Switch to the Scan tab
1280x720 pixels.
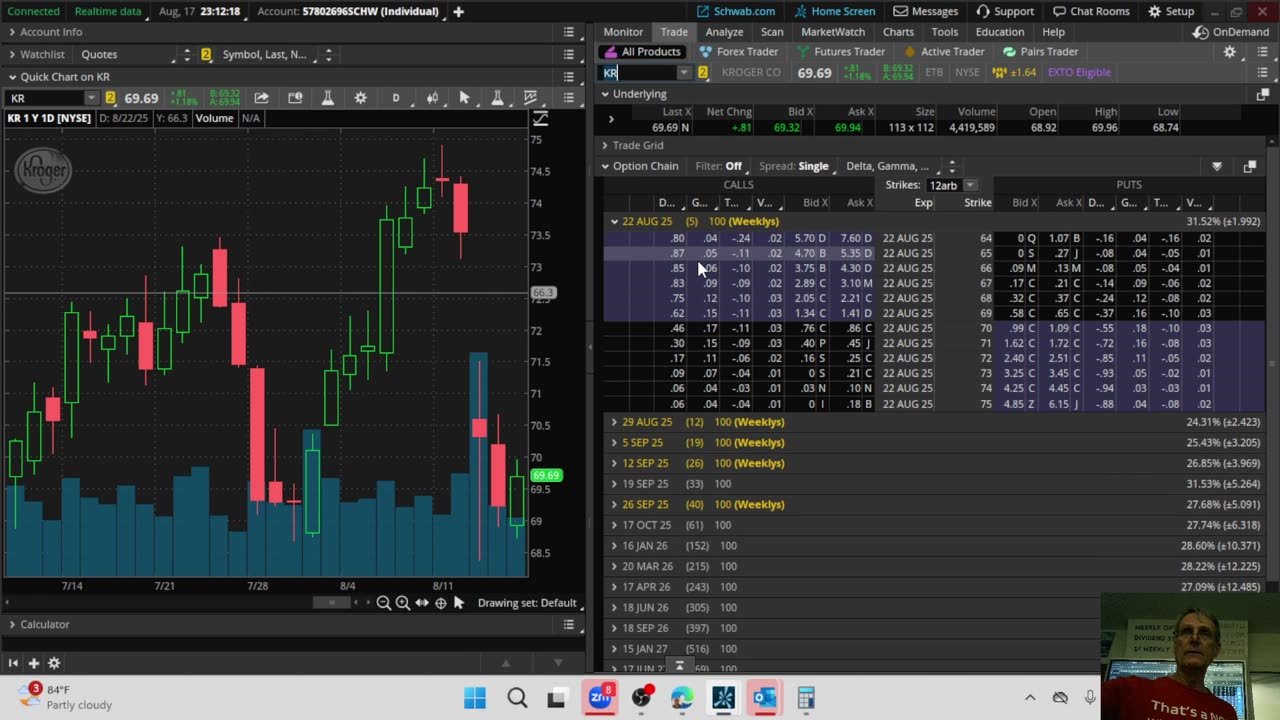(772, 32)
